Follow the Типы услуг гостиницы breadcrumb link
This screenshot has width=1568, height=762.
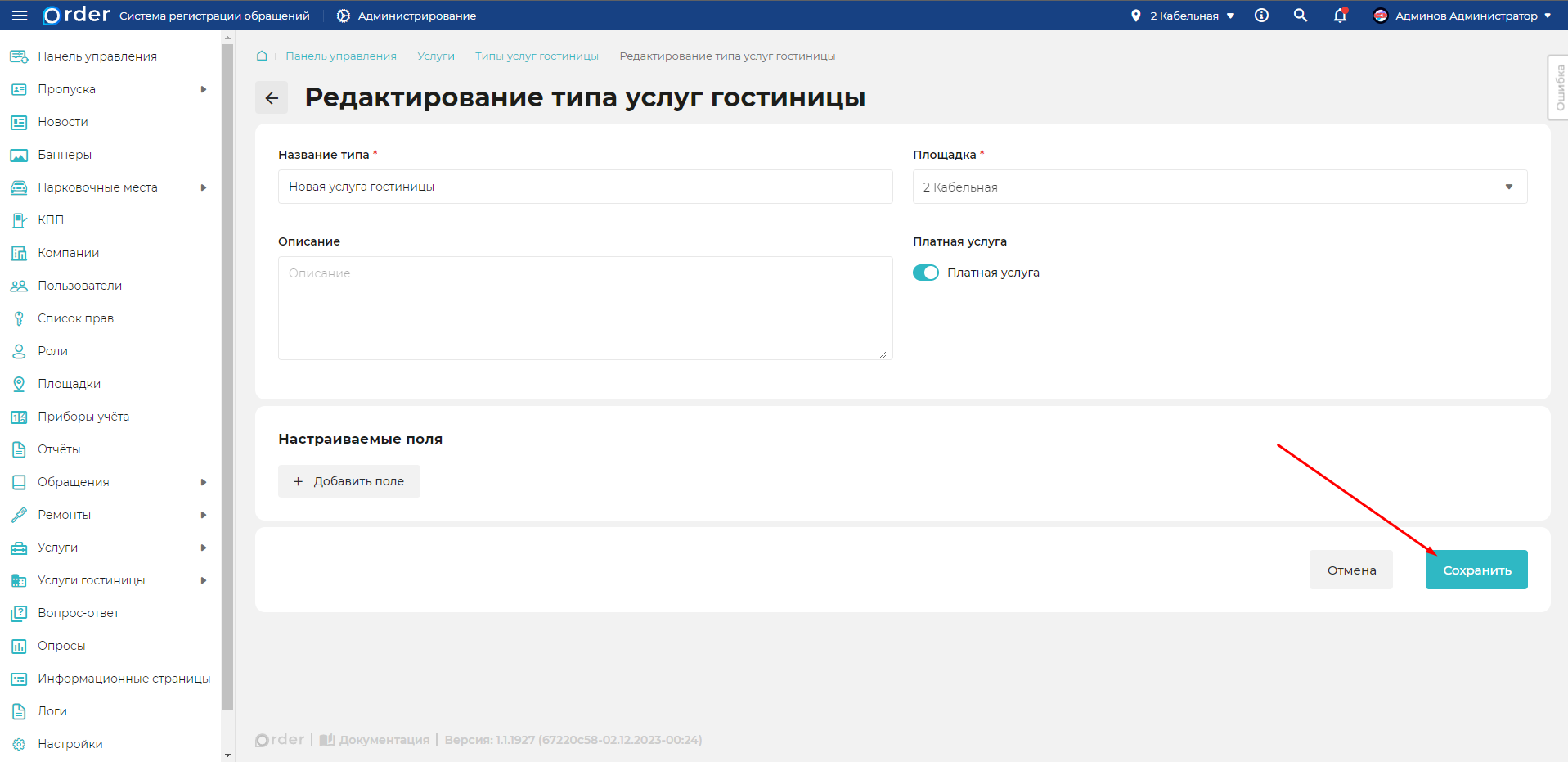point(536,56)
